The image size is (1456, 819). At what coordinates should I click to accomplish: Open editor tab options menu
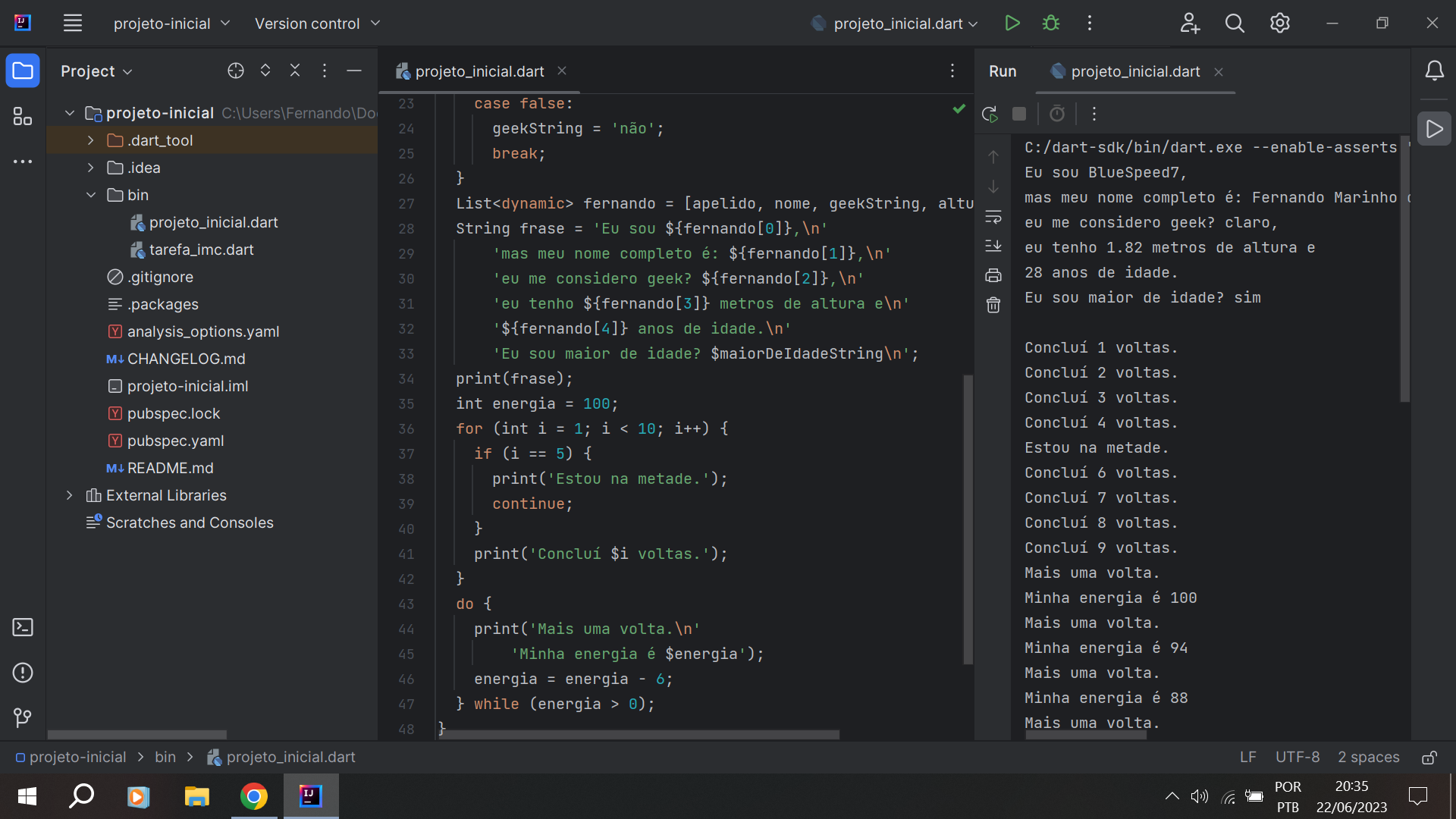pyautogui.click(x=952, y=71)
